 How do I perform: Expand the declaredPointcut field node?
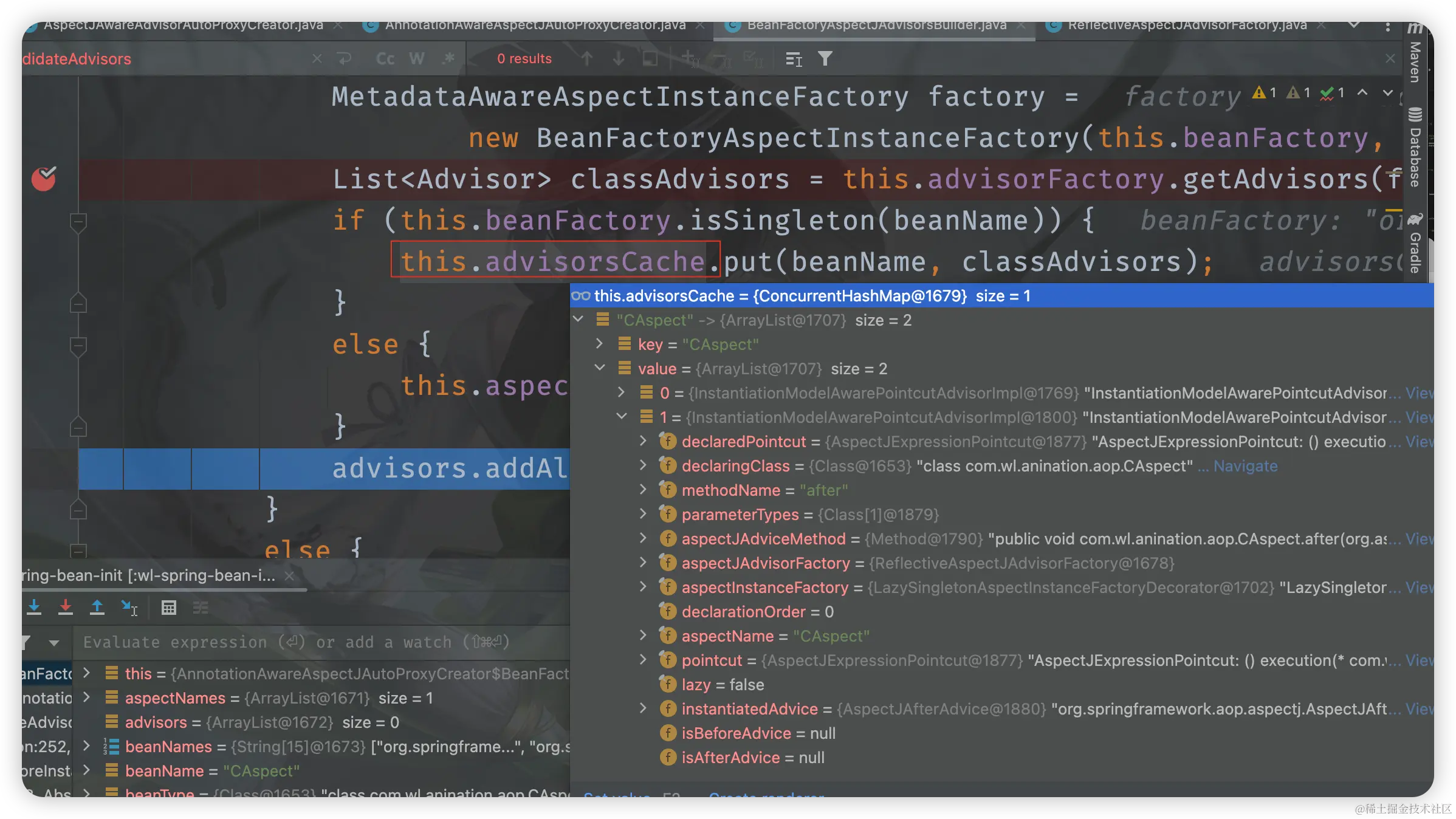pyautogui.click(x=644, y=441)
